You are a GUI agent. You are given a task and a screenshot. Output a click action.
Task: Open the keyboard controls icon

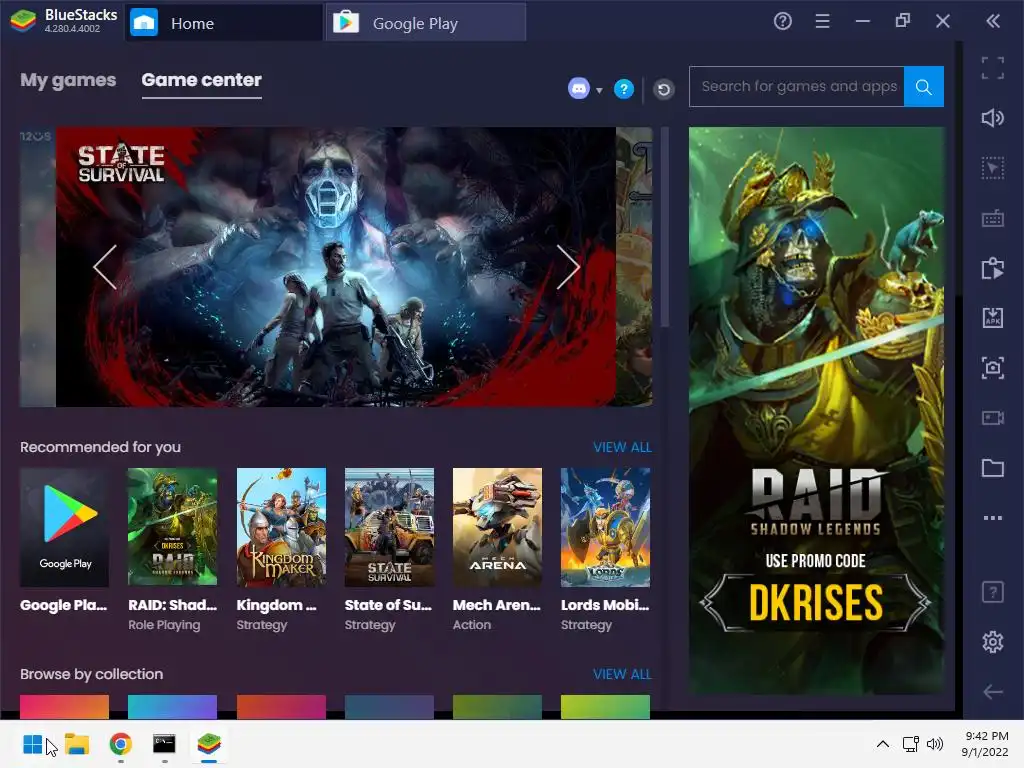coord(992,218)
